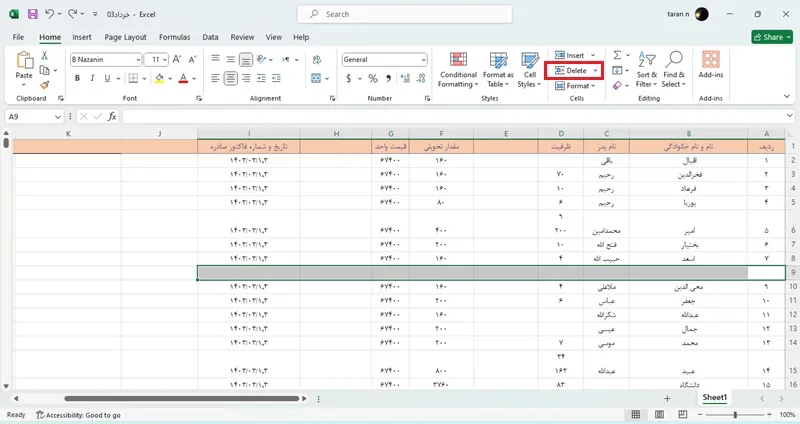Expand the Delete cells dropdown arrow
The width and height of the screenshot is (800, 424).
click(595, 70)
